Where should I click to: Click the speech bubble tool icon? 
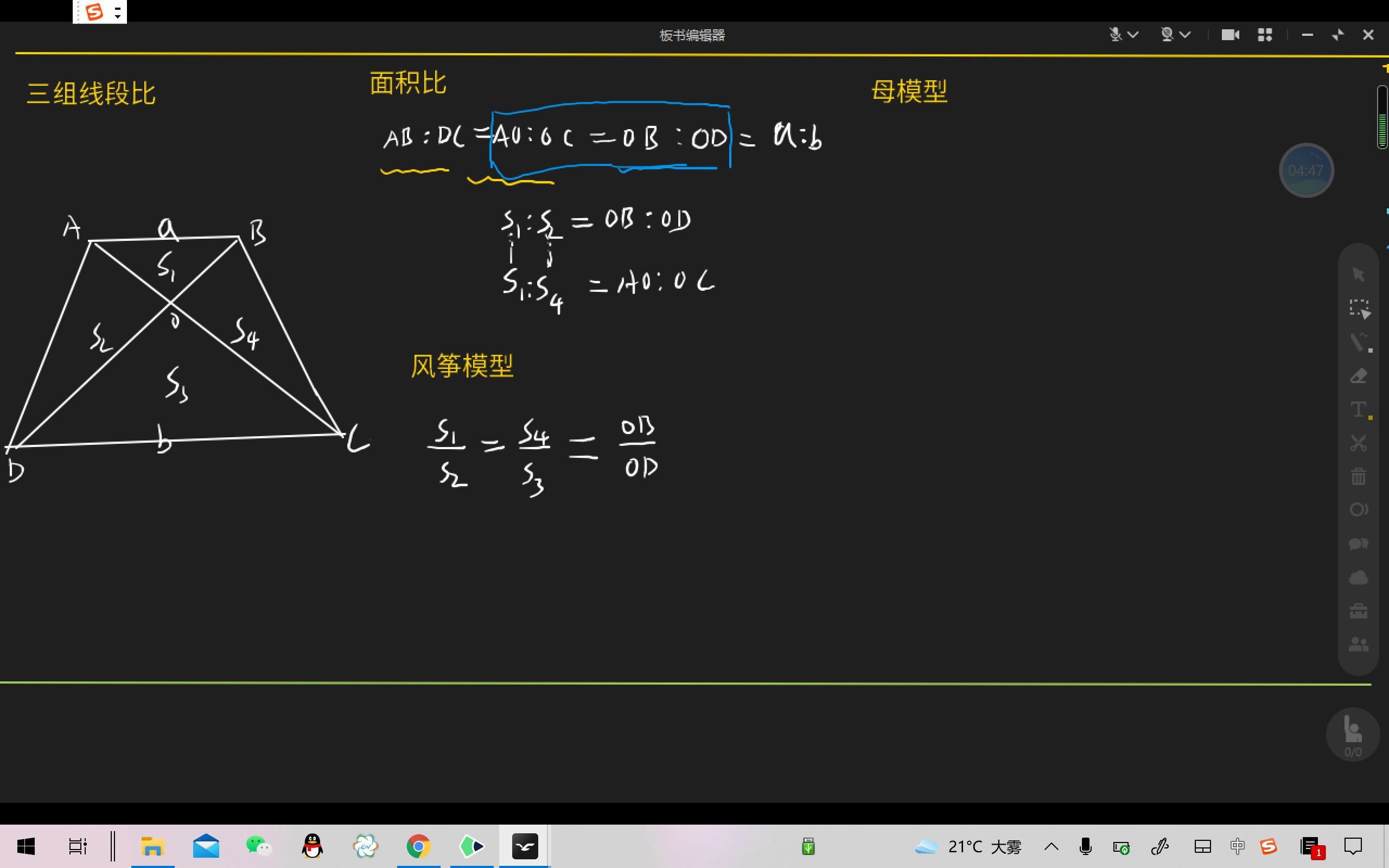point(1358,544)
